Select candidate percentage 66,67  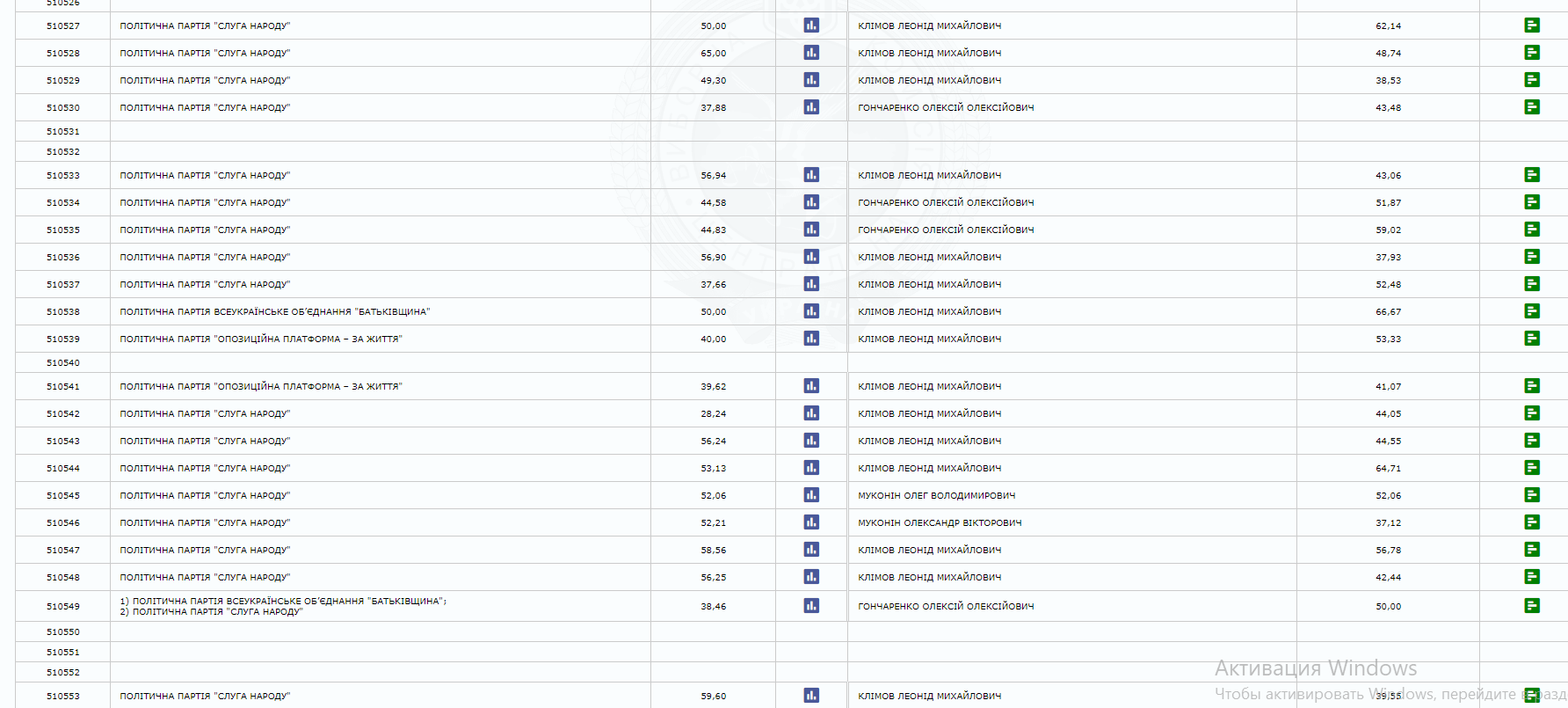pos(1389,312)
